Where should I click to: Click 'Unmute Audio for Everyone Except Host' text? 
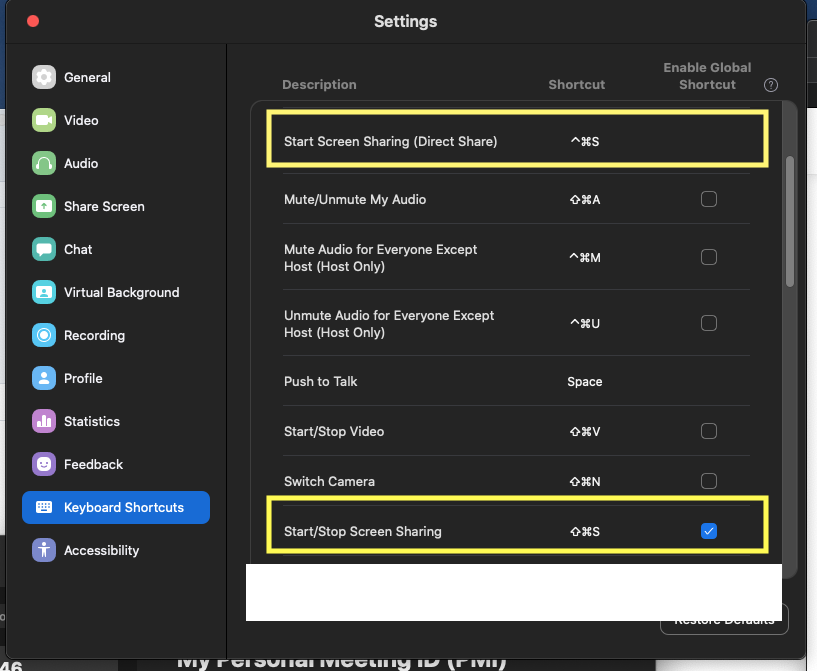[389, 324]
